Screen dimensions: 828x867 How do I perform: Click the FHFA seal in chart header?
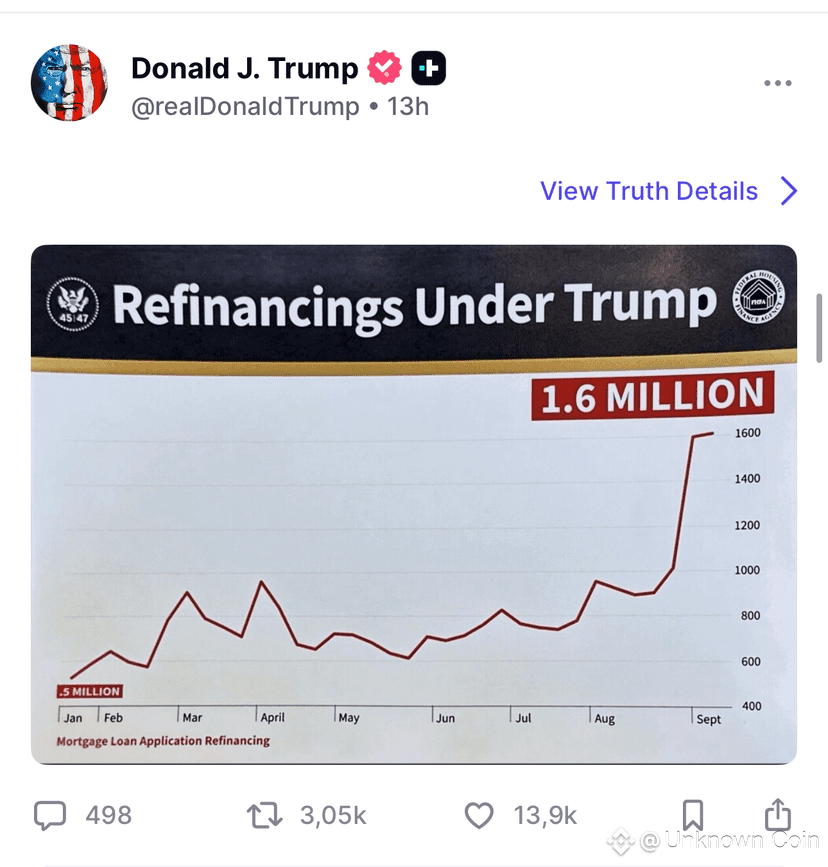click(x=758, y=297)
